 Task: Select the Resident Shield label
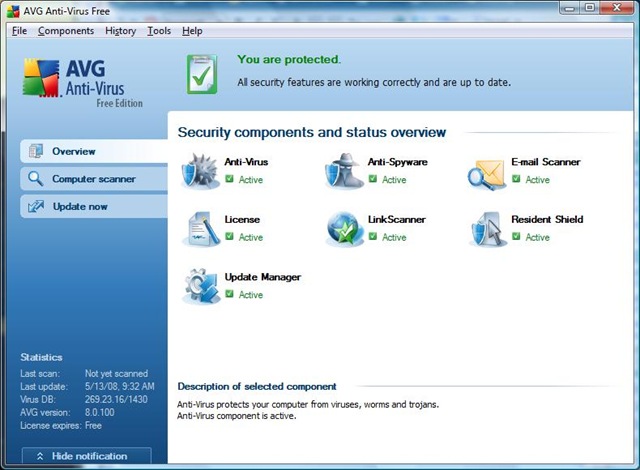coord(547,219)
